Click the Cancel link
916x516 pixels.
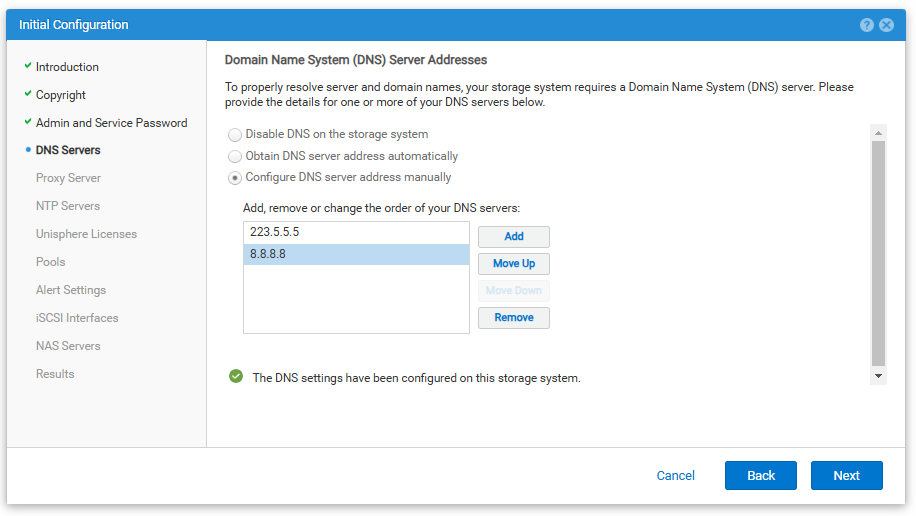(x=675, y=476)
